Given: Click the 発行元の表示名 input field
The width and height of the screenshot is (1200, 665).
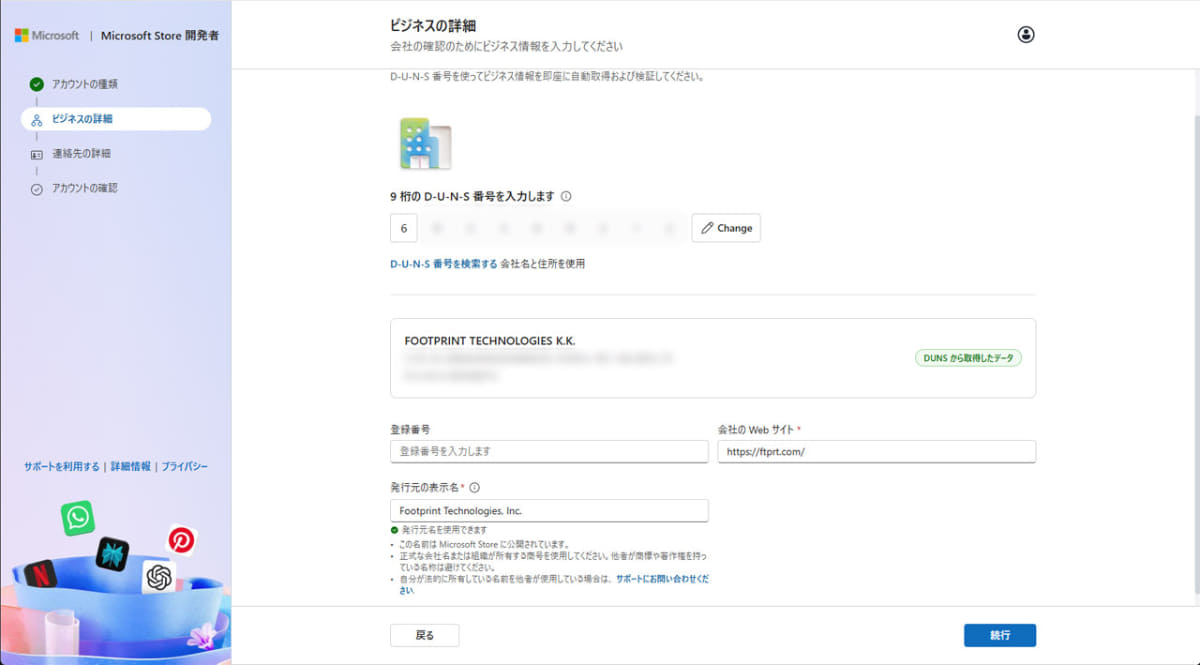Looking at the screenshot, I should pos(549,510).
